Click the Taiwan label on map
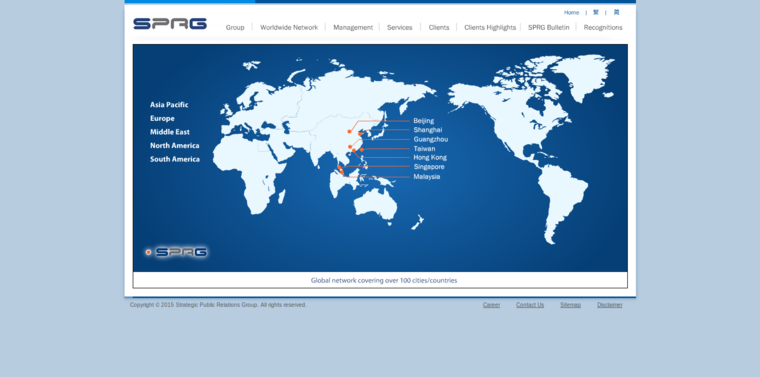The width and height of the screenshot is (760, 377). pyautogui.click(x=424, y=149)
